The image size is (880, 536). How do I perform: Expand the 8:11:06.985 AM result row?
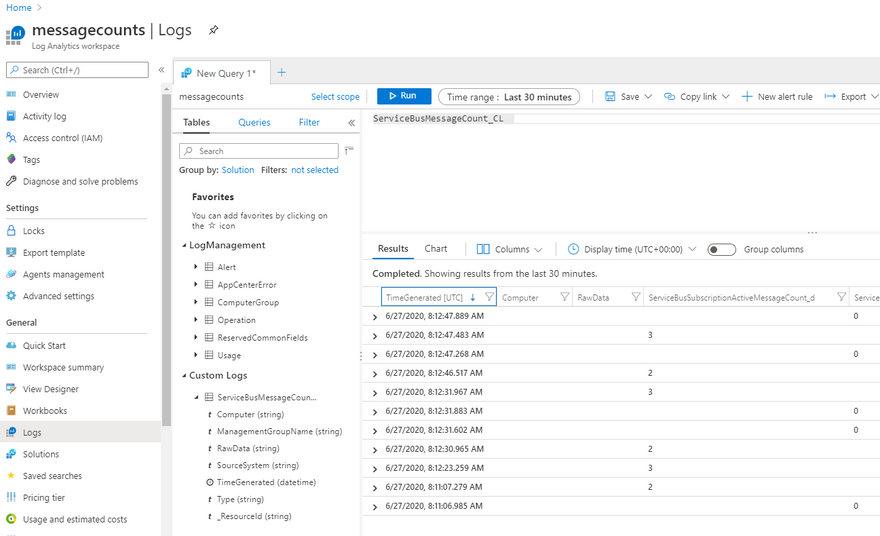375,507
